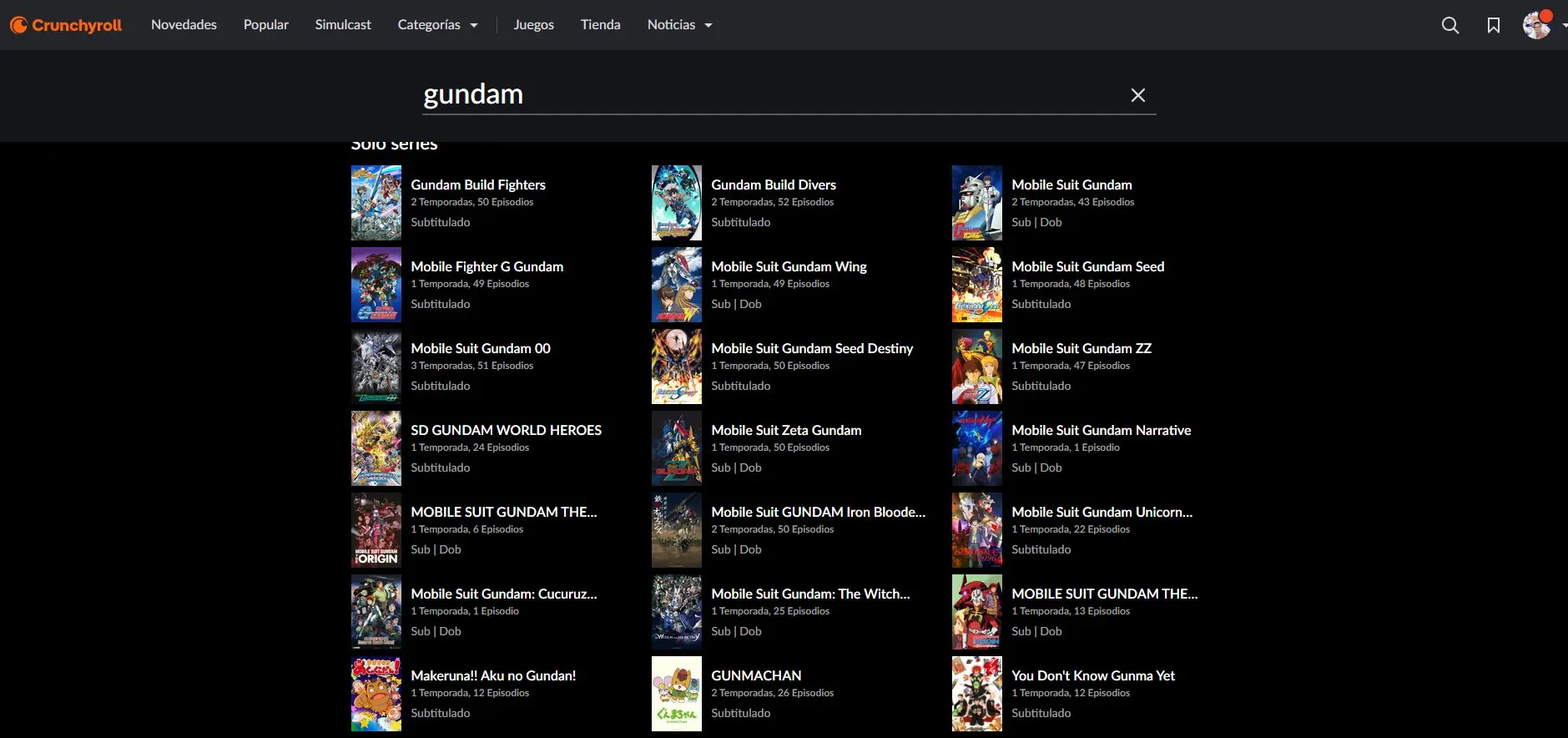The height and width of the screenshot is (738, 1568).
Task: Open You Don't Know Gunma Yet poster
Action: coord(977,694)
